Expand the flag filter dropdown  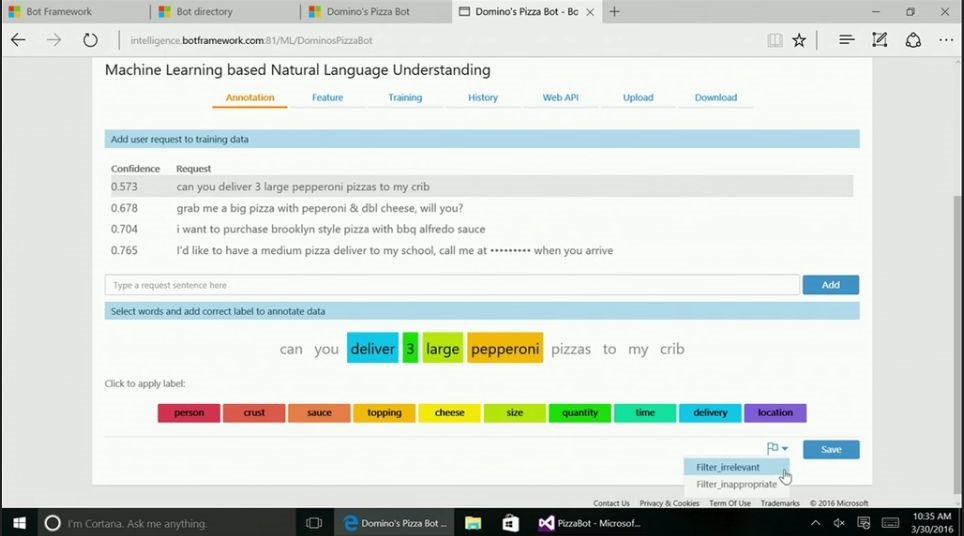point(777,449)
